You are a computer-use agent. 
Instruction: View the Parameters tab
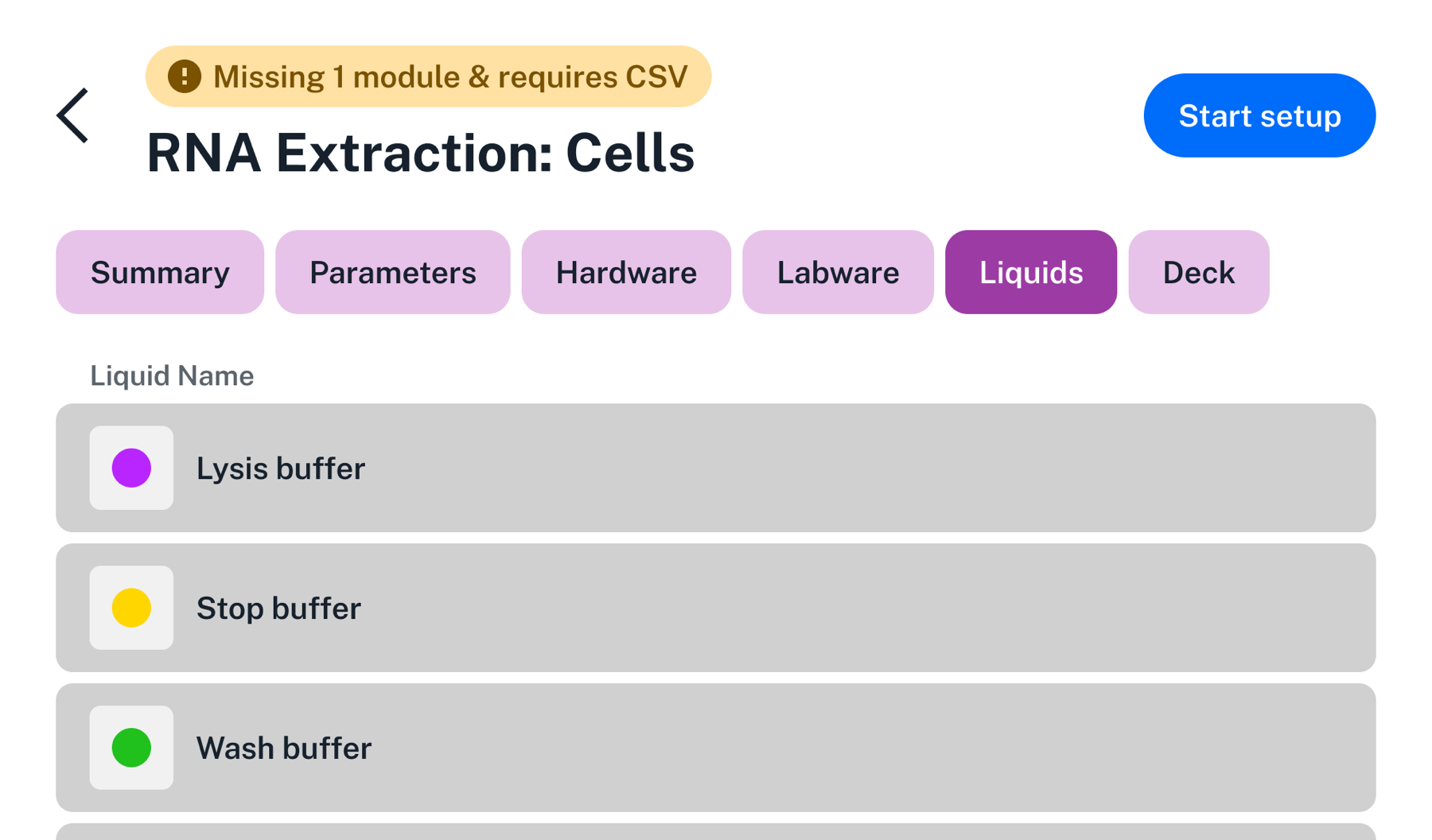point(392,272)
